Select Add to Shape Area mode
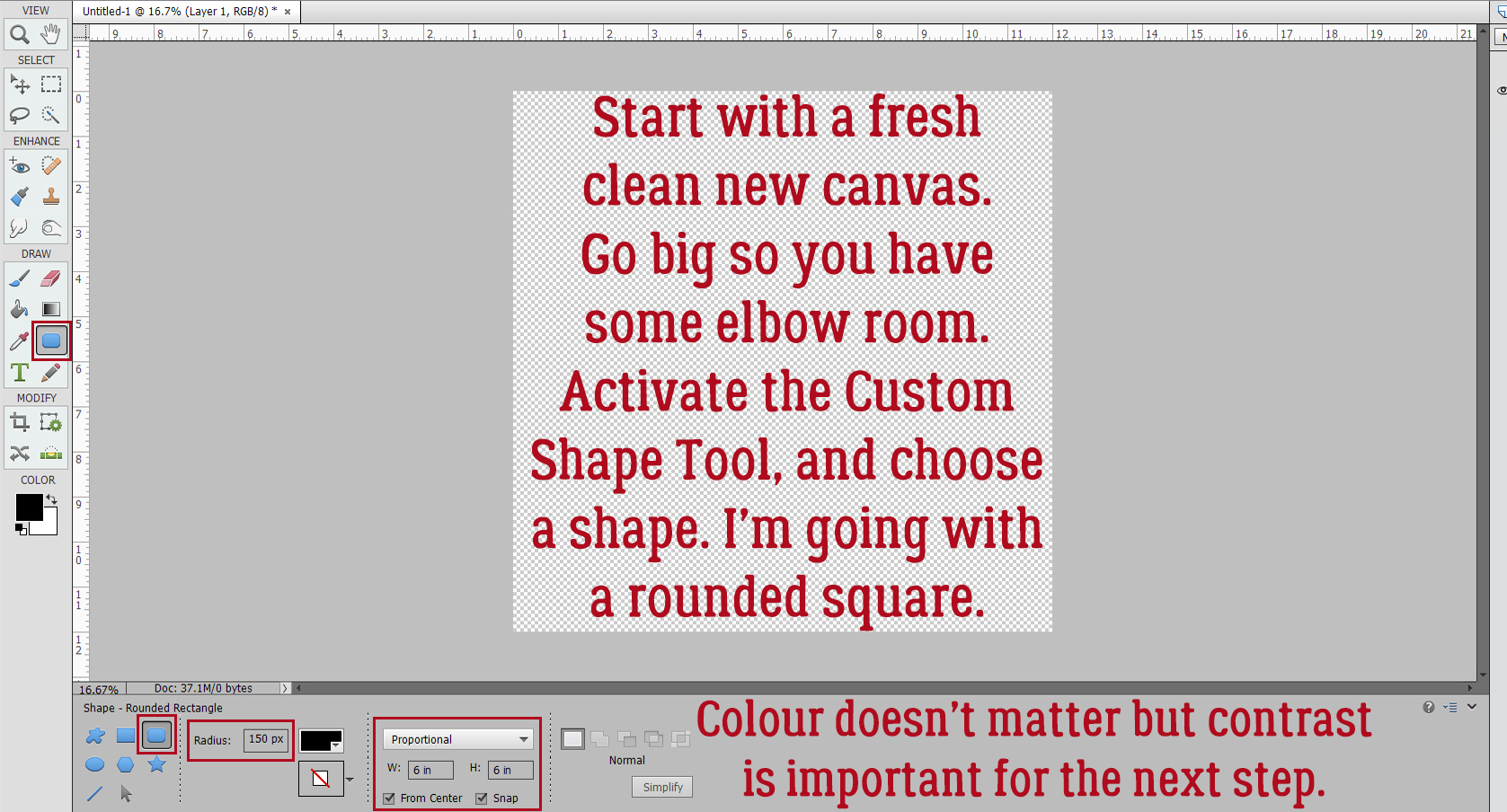The width and height of the screenshot is (1507, 812). click(600, 739)
